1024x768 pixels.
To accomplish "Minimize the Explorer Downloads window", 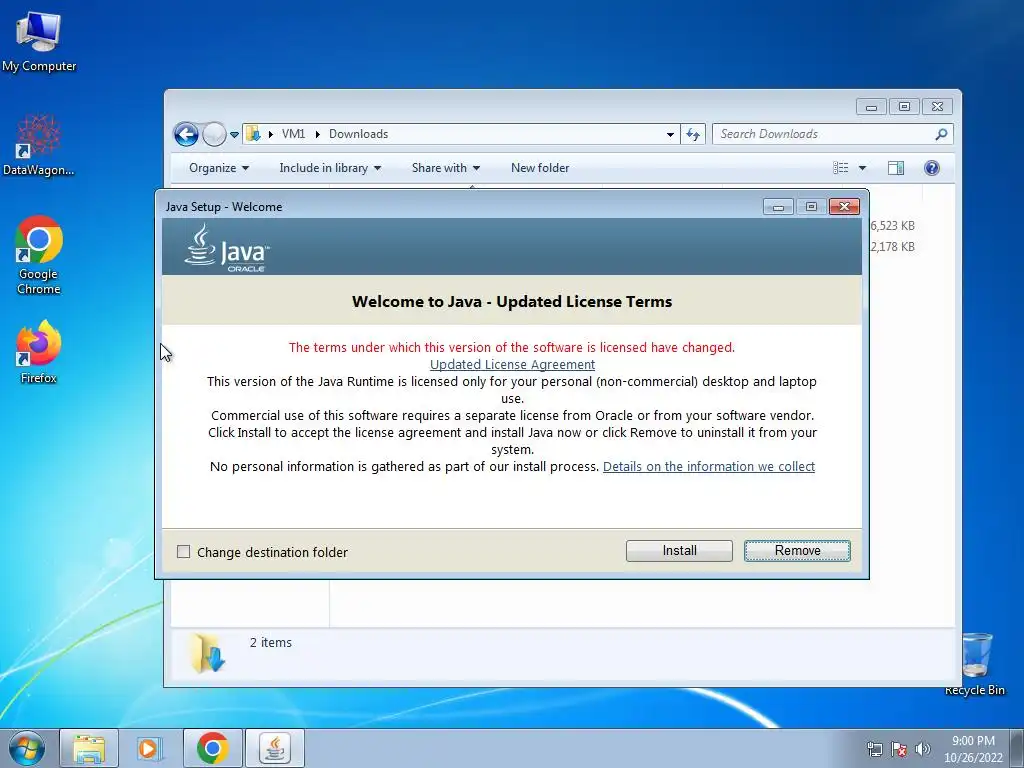I will pos(871,106).
